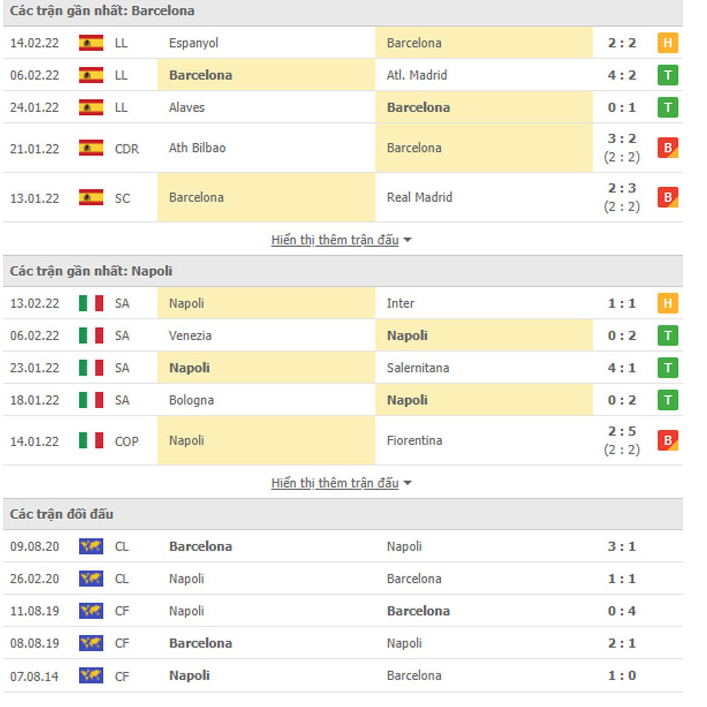This screenshot has width=707, height=707.
Task: Select the Alaves team name in 24.01.22 row
Action: 187,107
